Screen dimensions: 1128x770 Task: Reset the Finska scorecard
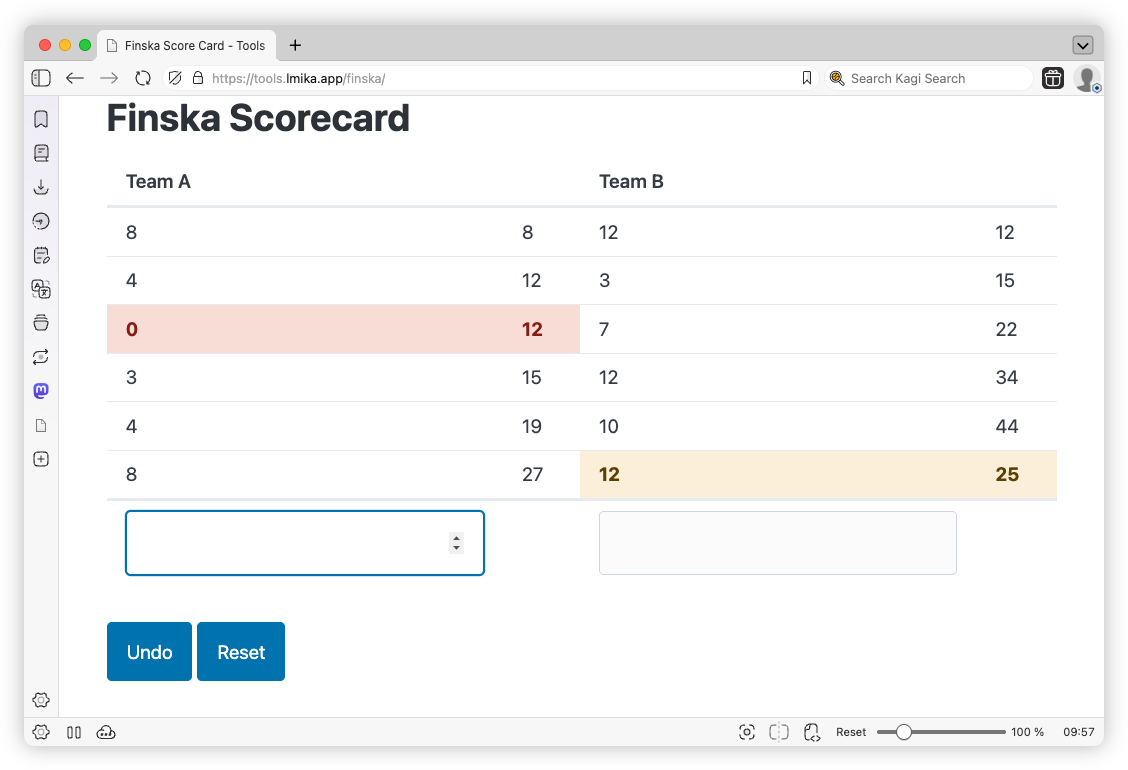(240, 651)
